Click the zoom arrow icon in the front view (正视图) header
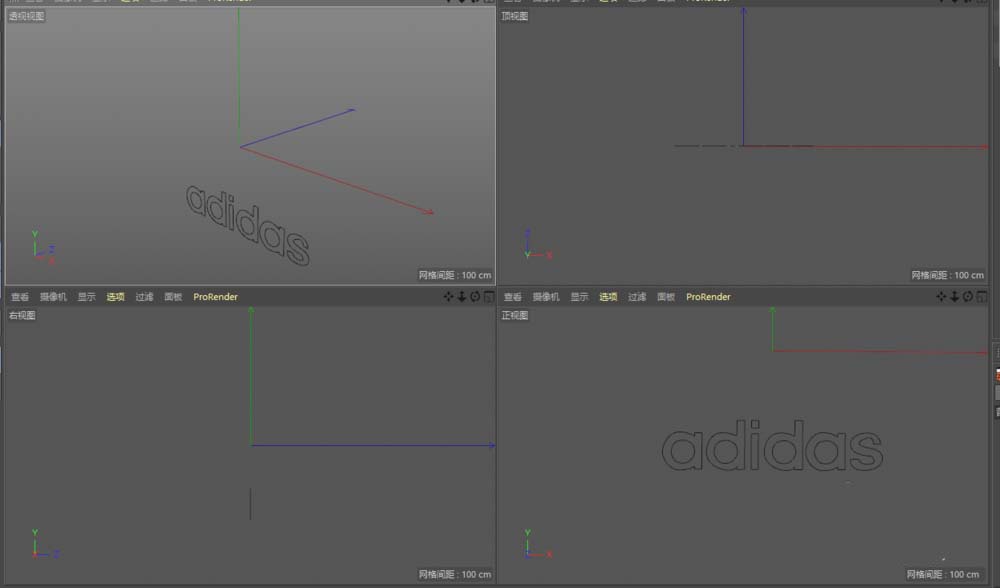 coord(954,297)
